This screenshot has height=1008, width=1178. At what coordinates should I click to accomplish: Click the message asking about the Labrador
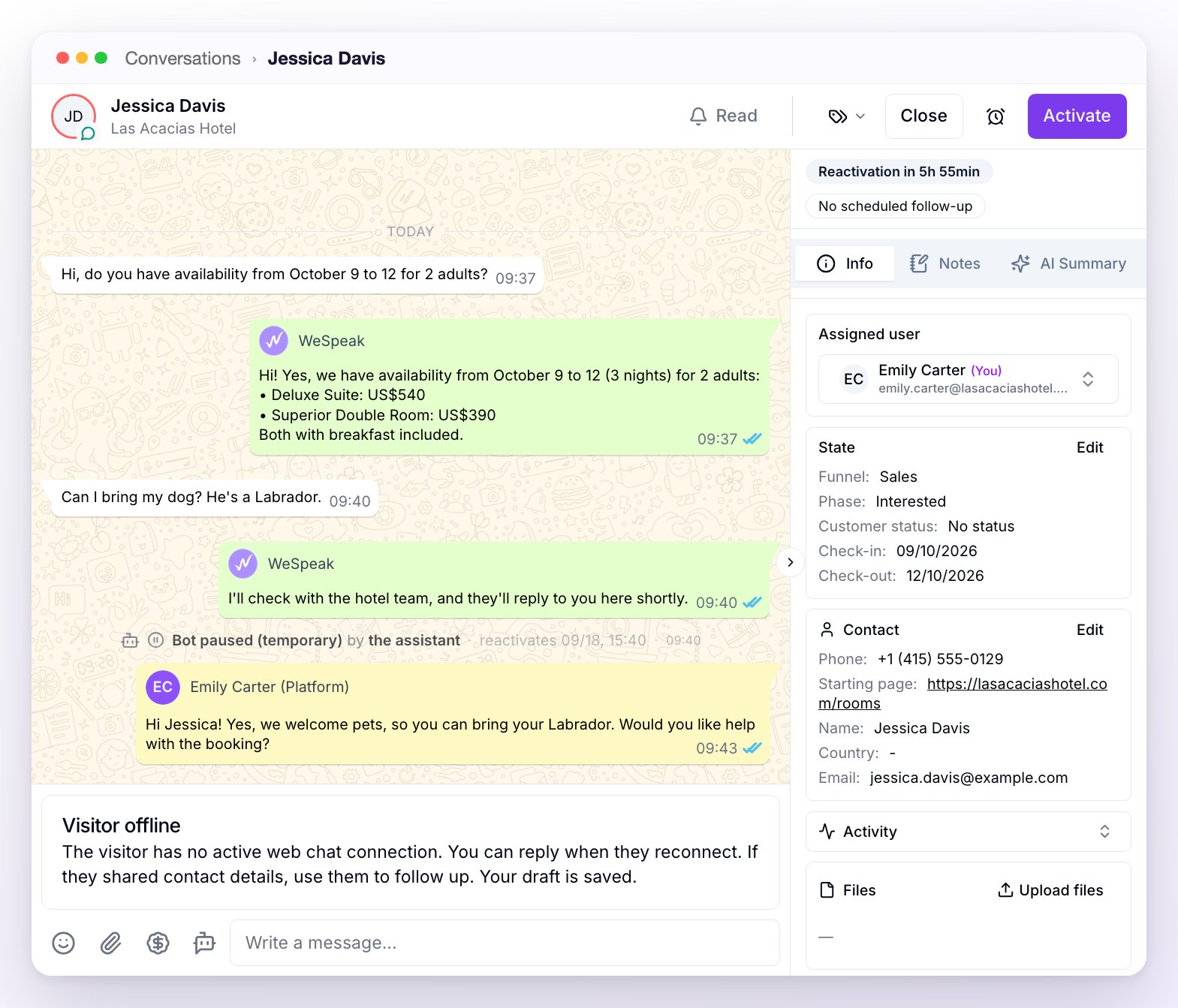tap(215, 498)
